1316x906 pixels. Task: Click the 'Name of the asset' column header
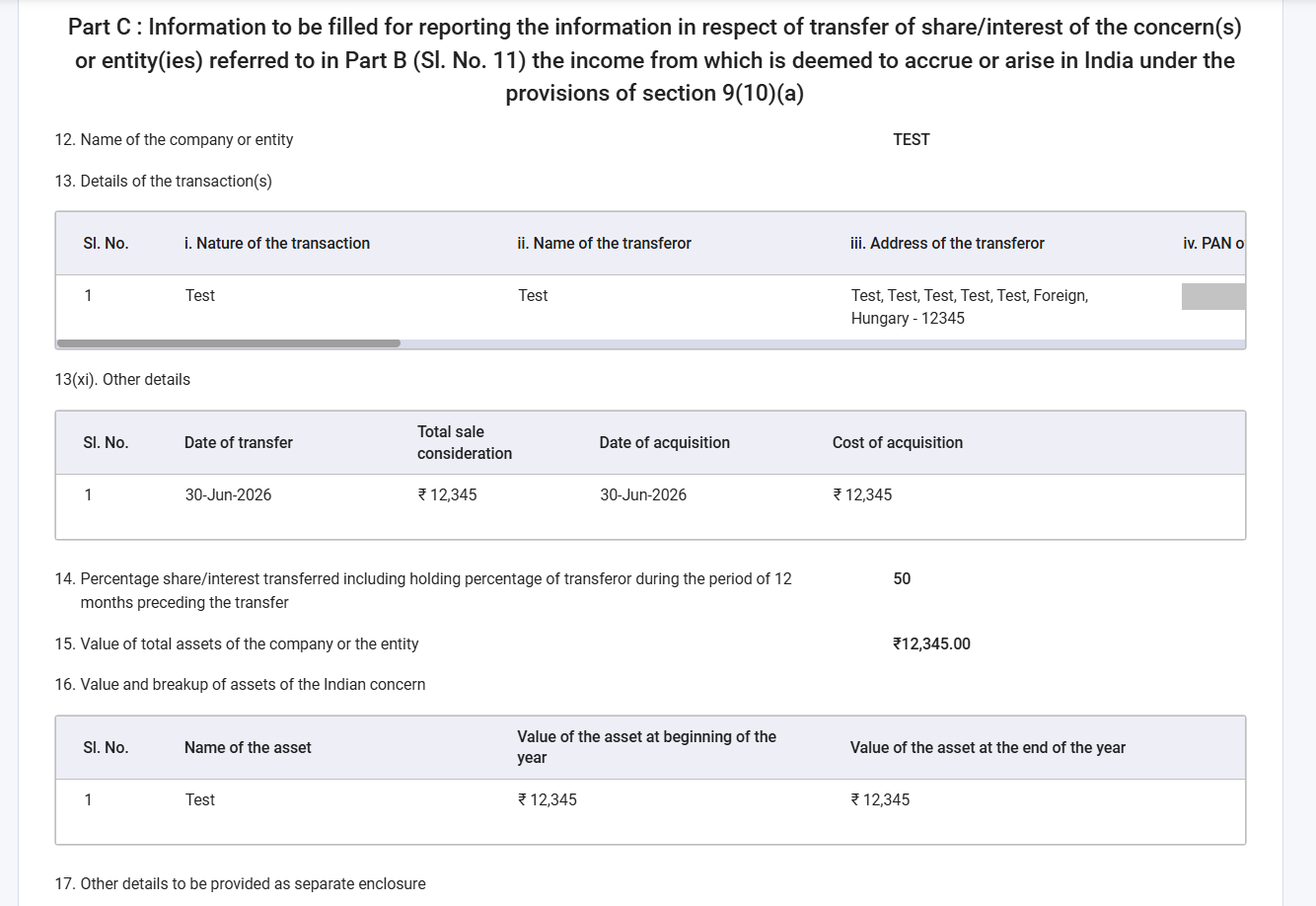point(248,747)
